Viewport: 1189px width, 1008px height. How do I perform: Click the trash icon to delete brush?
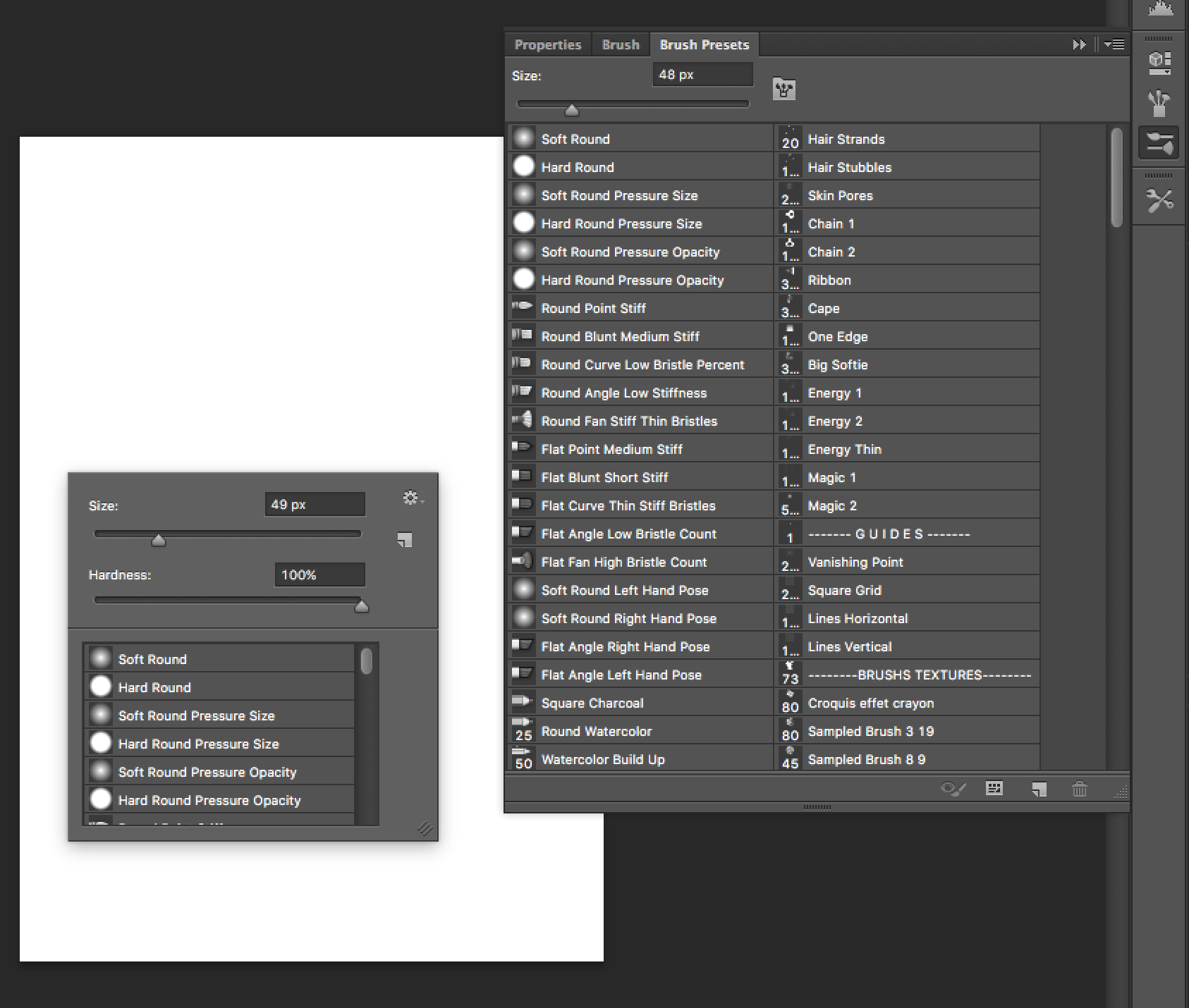(1079, 789)
